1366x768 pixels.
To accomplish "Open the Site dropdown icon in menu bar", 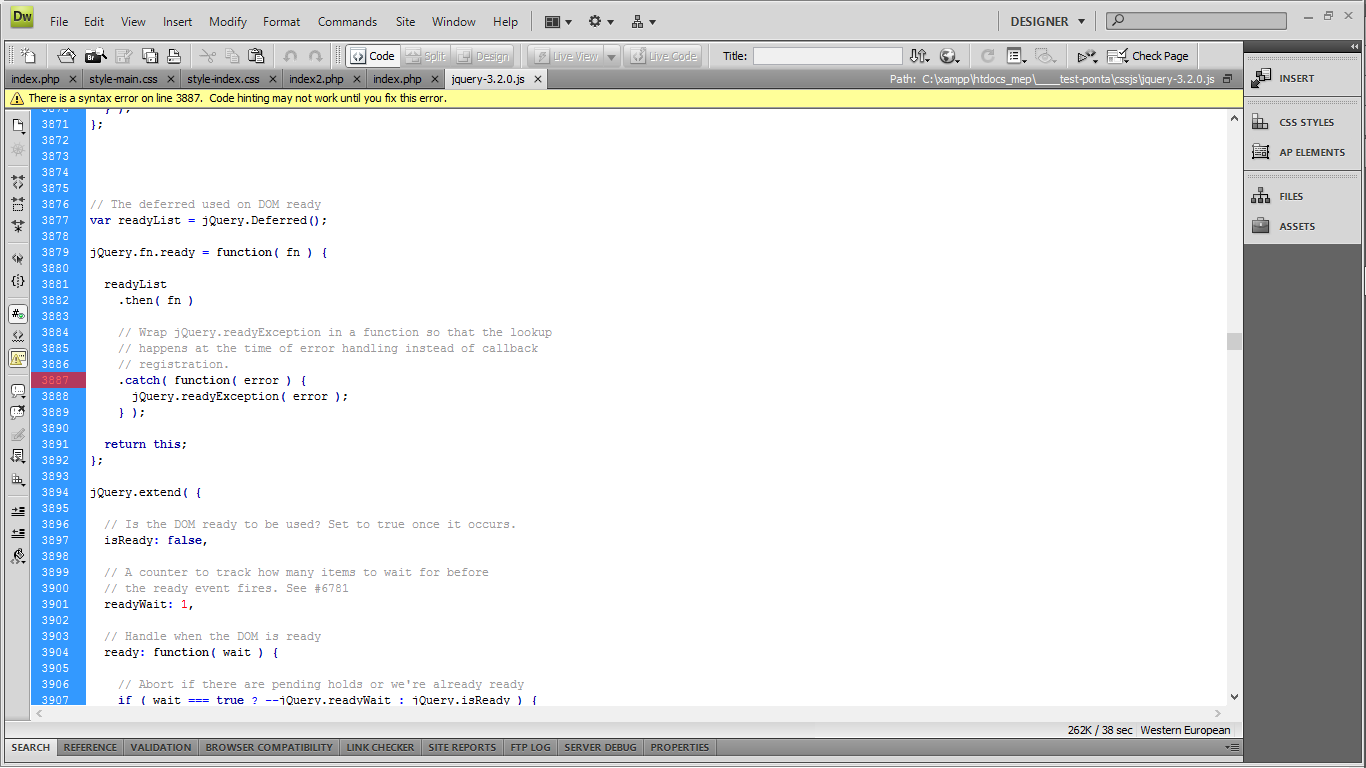I will [x=643, y=21].
